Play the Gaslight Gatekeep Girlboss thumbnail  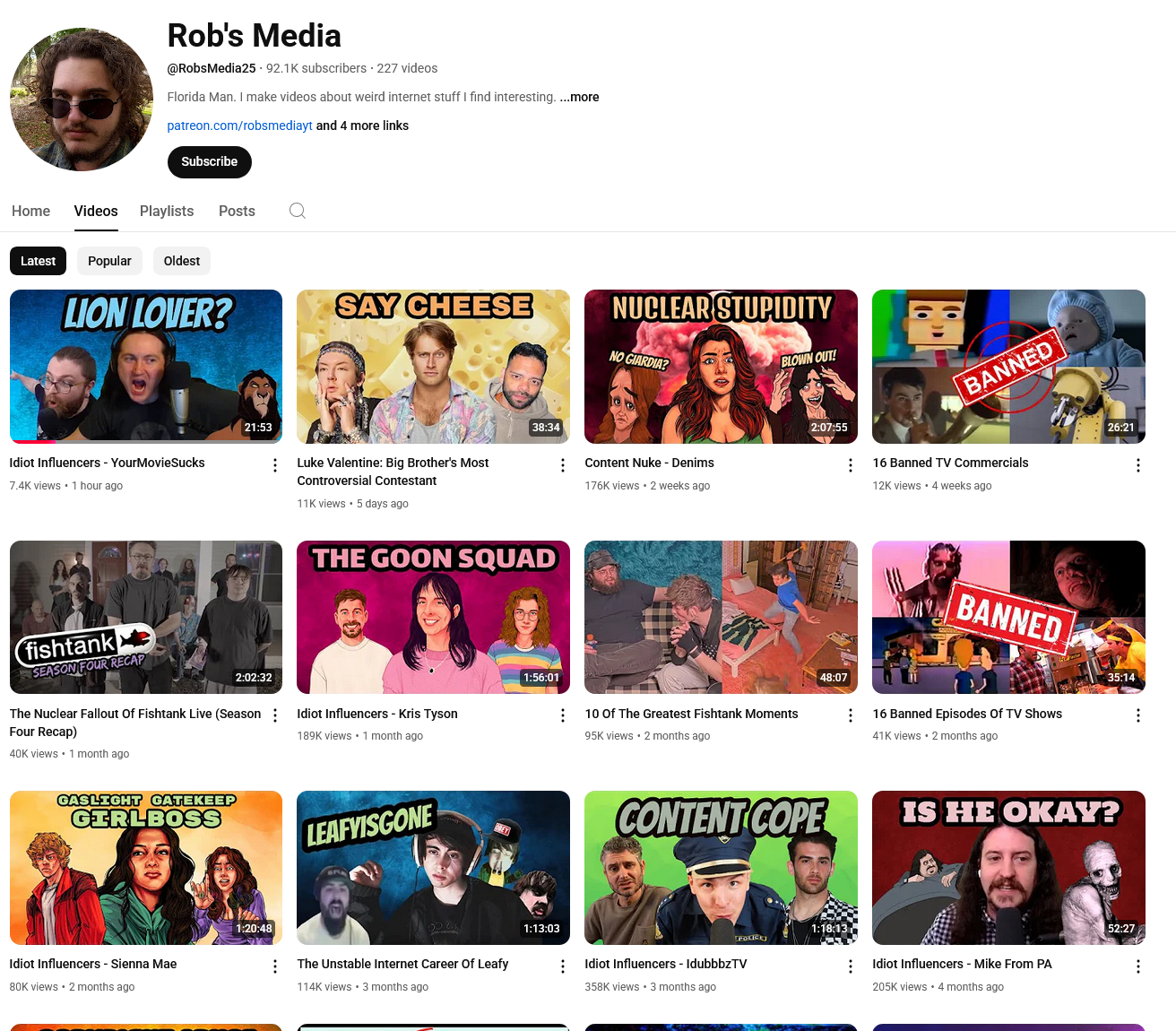click(x=146, y=867)
